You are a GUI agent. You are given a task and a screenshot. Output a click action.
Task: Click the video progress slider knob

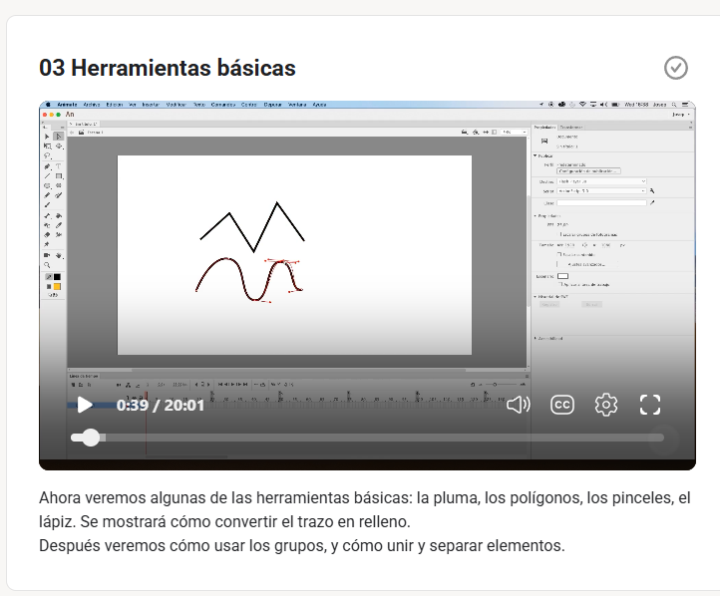tap(90, 438)
